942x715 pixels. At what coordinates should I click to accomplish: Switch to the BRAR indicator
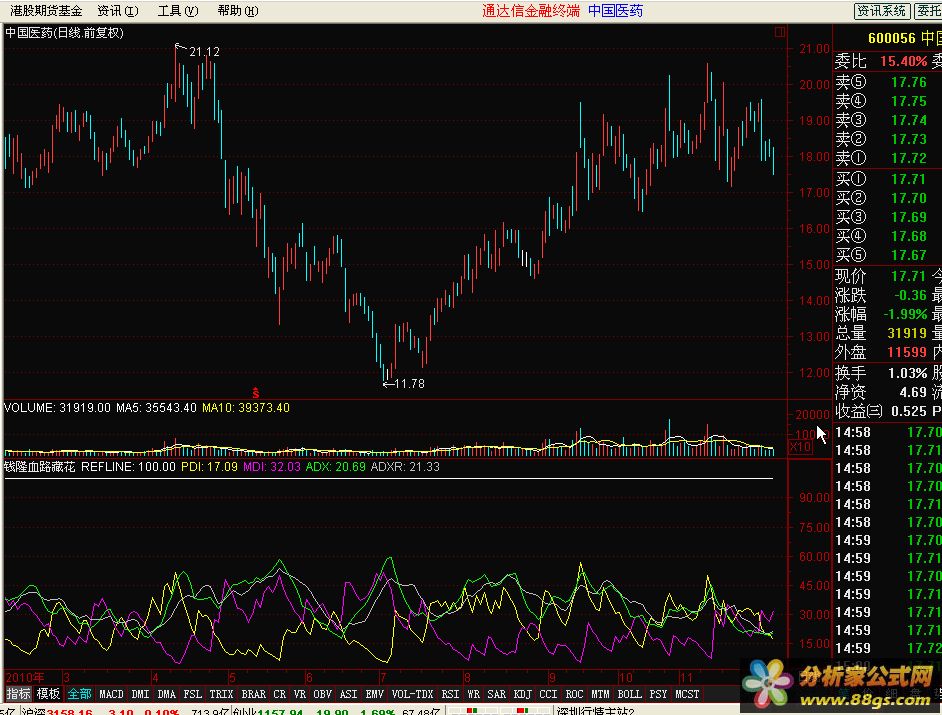coord(254,694)
